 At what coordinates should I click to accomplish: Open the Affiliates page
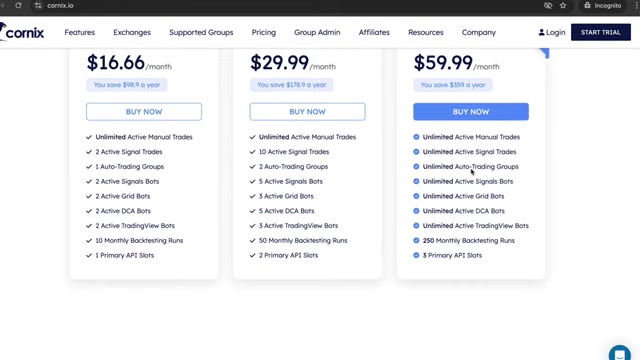click(x=374, y=32)
